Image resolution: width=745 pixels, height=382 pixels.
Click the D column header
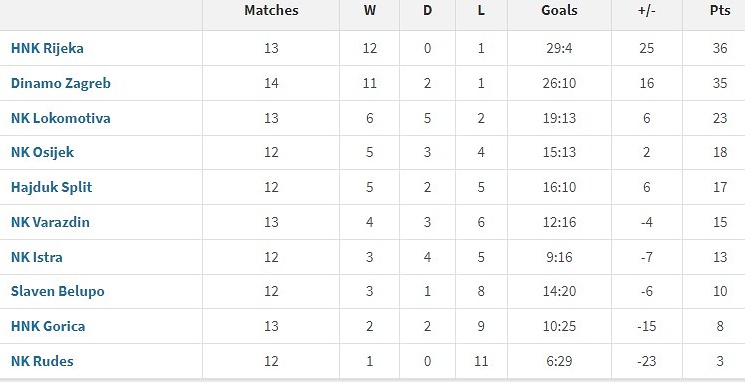(428, 10)
